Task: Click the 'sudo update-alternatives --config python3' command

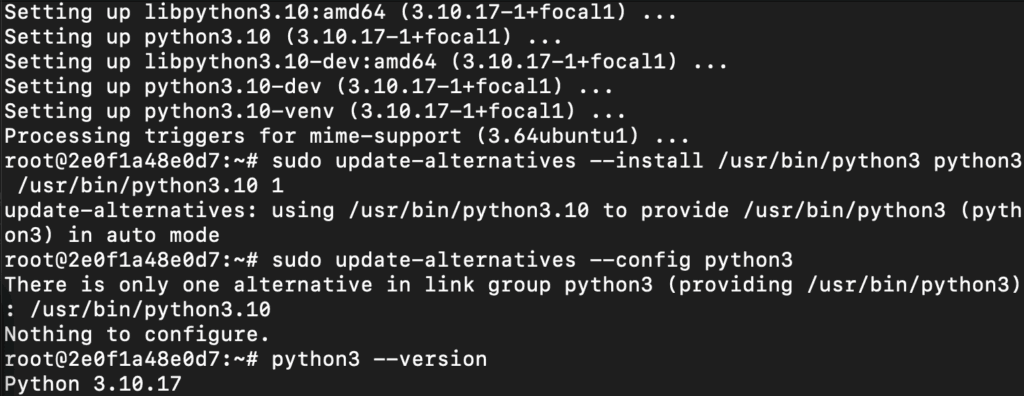Action: pos(532,260)
